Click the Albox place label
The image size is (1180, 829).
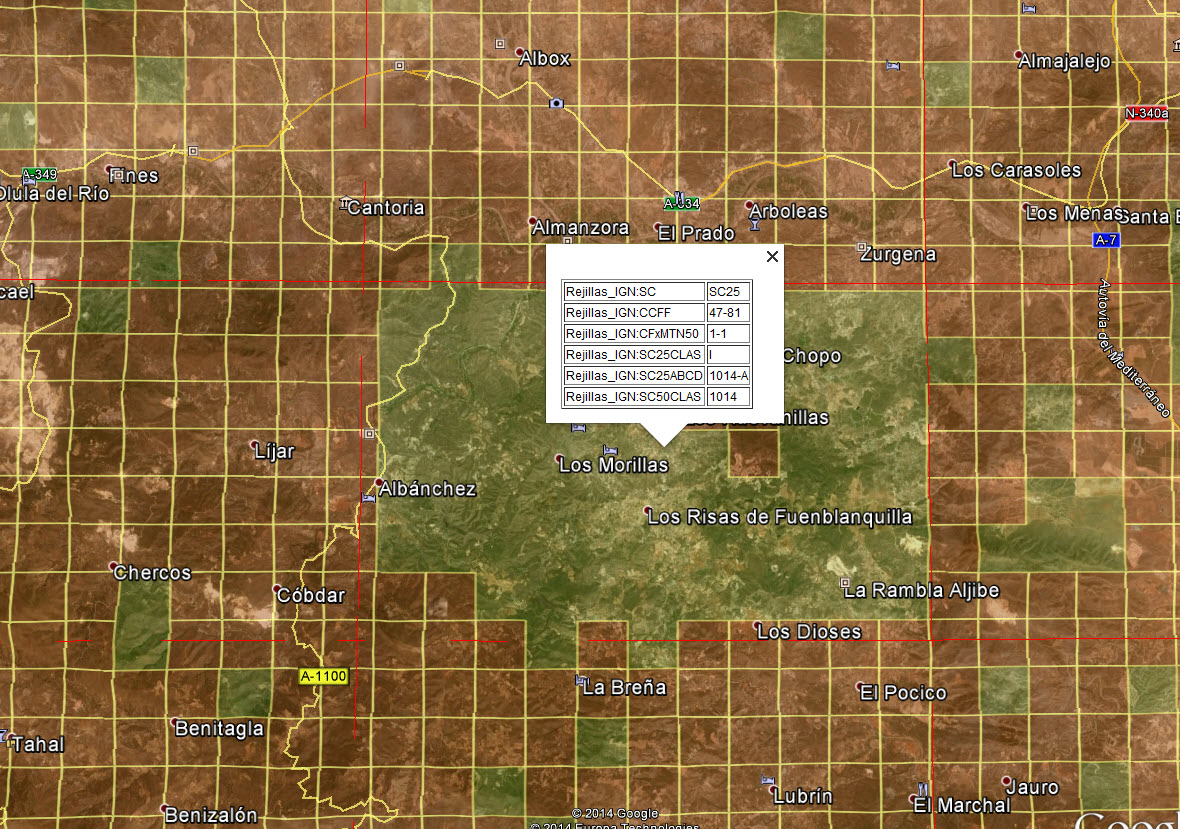coord(545,59)
